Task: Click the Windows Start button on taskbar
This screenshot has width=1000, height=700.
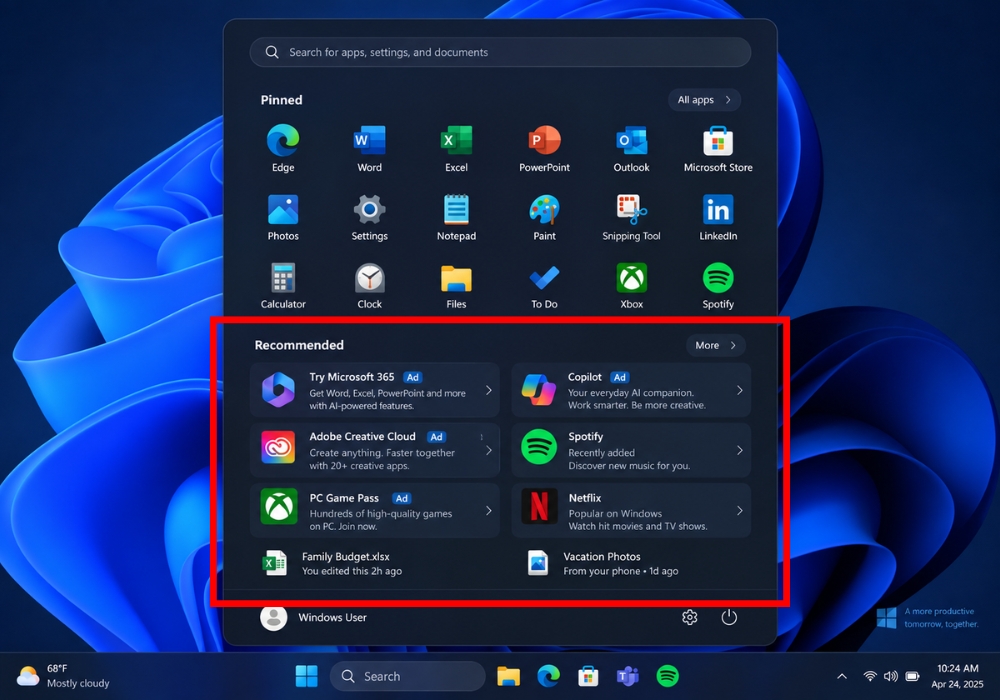Action: (307, 676)
